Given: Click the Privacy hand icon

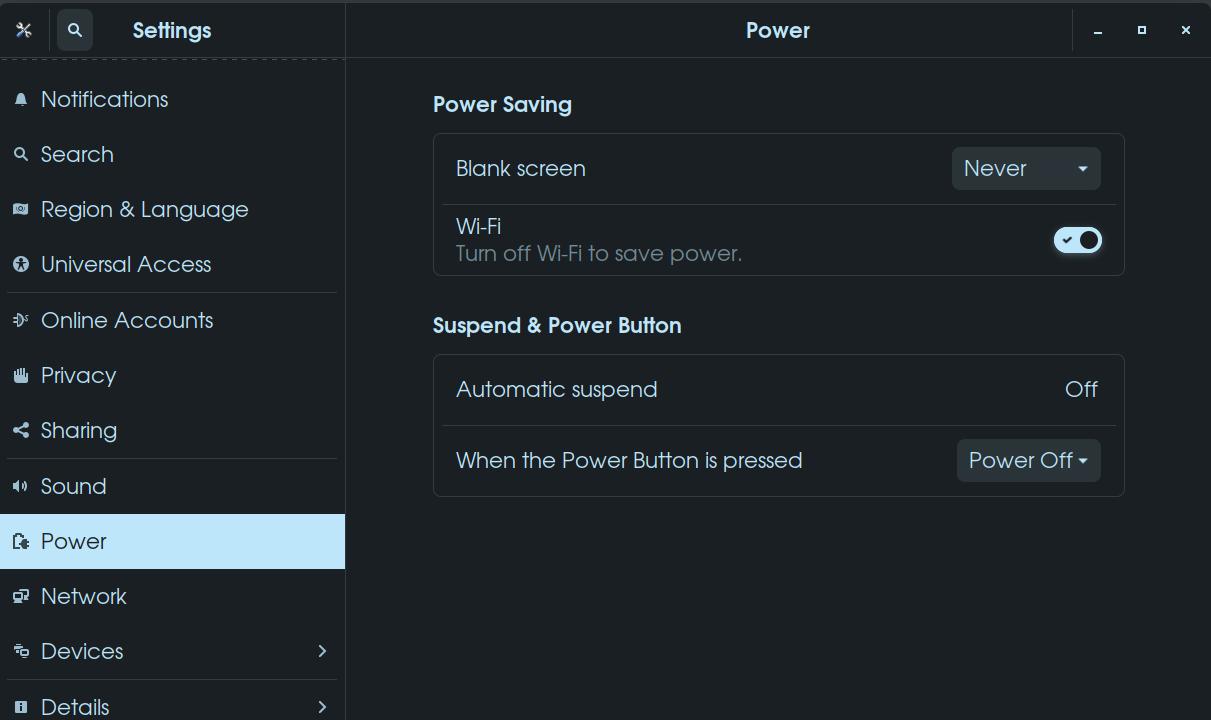Looking at the screenshot, I should pyautogui.click(x=21, y=376).
